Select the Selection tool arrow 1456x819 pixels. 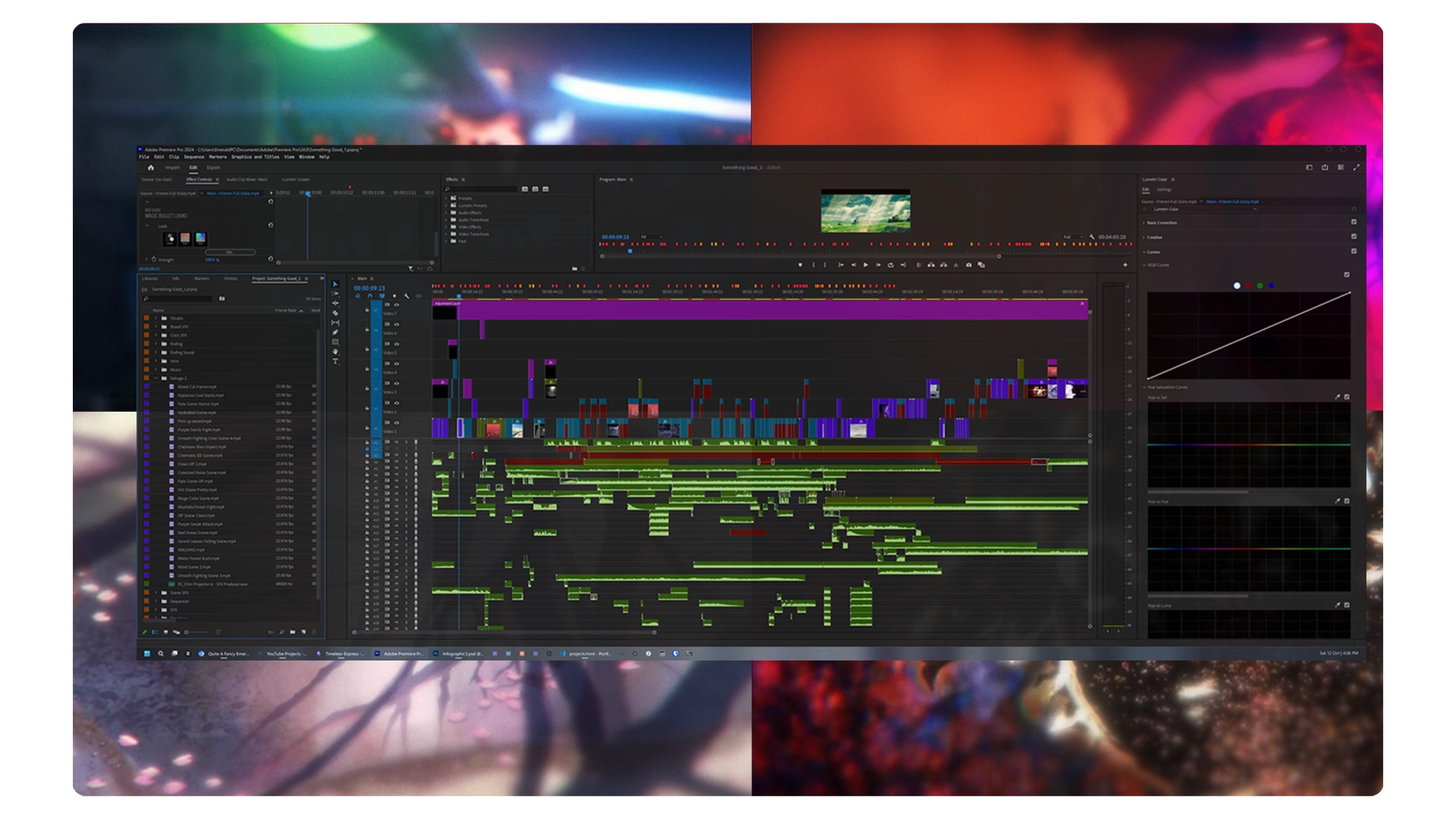(335, 284)
